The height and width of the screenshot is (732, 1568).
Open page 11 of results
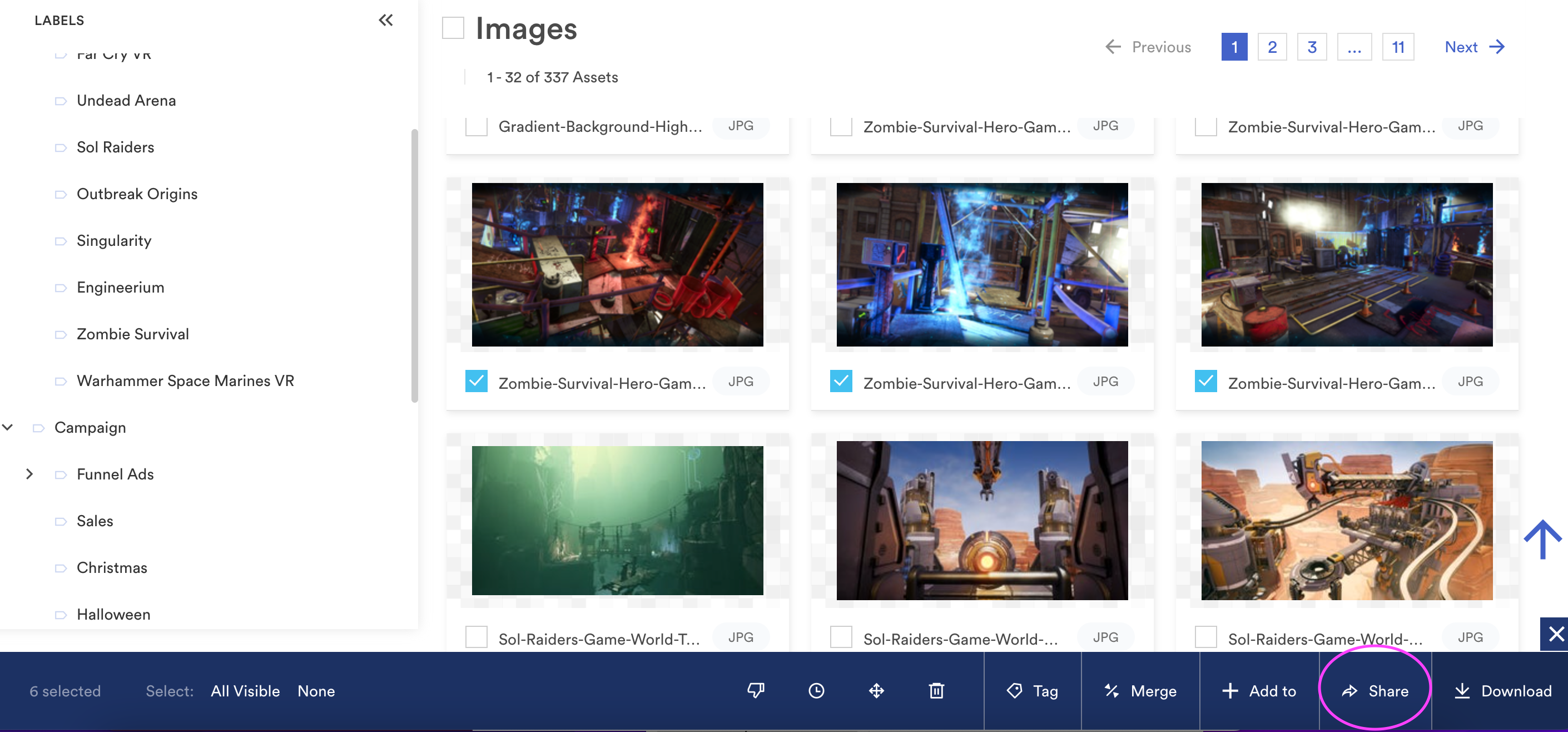[1397, 47]
